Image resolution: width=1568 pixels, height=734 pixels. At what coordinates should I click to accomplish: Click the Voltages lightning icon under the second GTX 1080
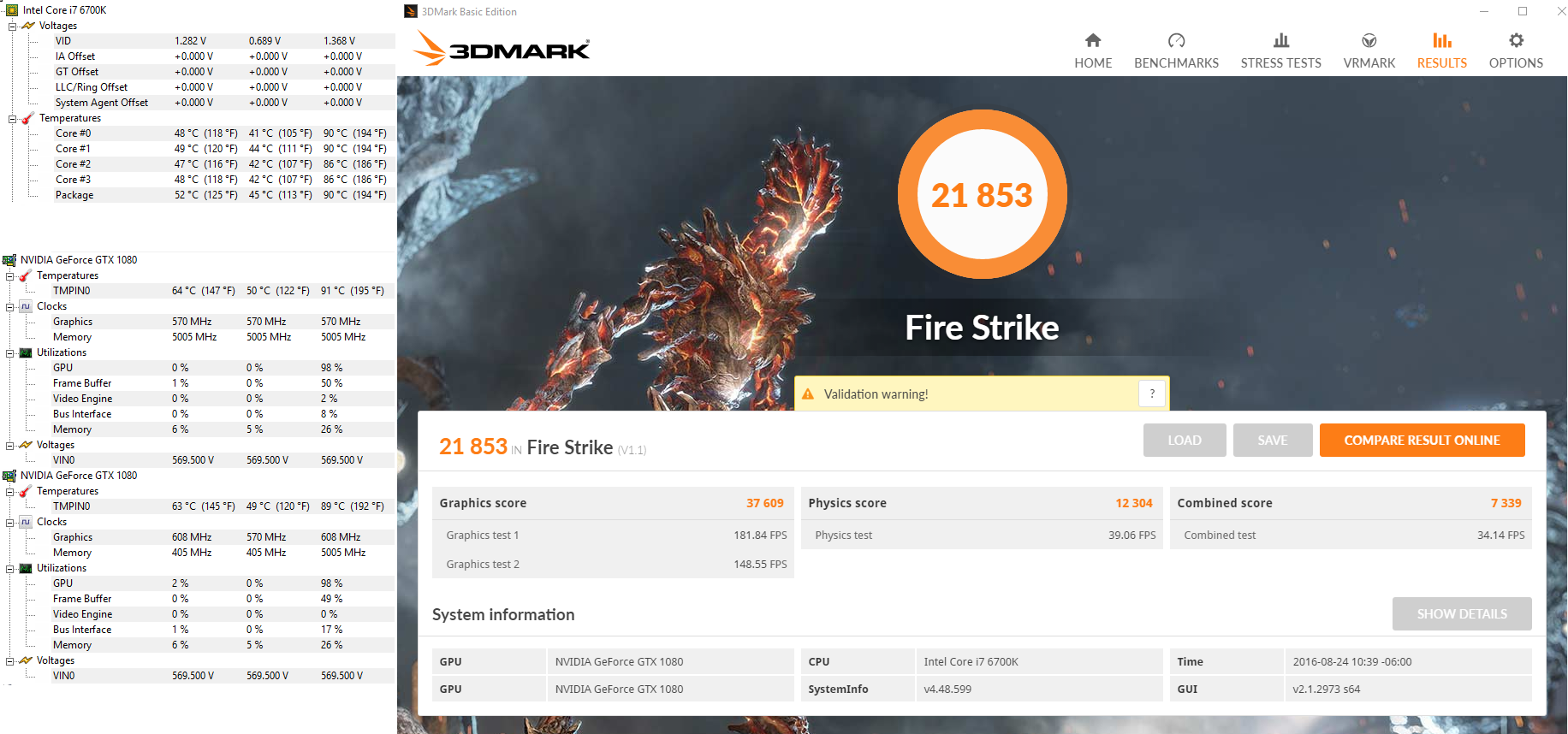(x=25, y=660)
